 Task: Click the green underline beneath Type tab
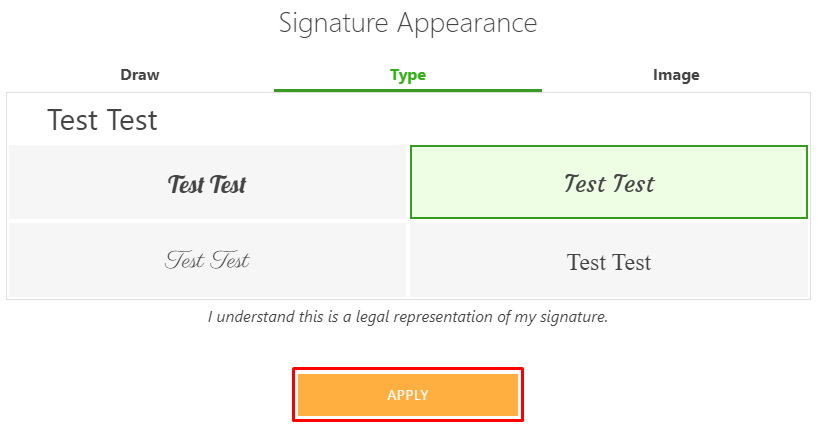(x=408, y=90)
